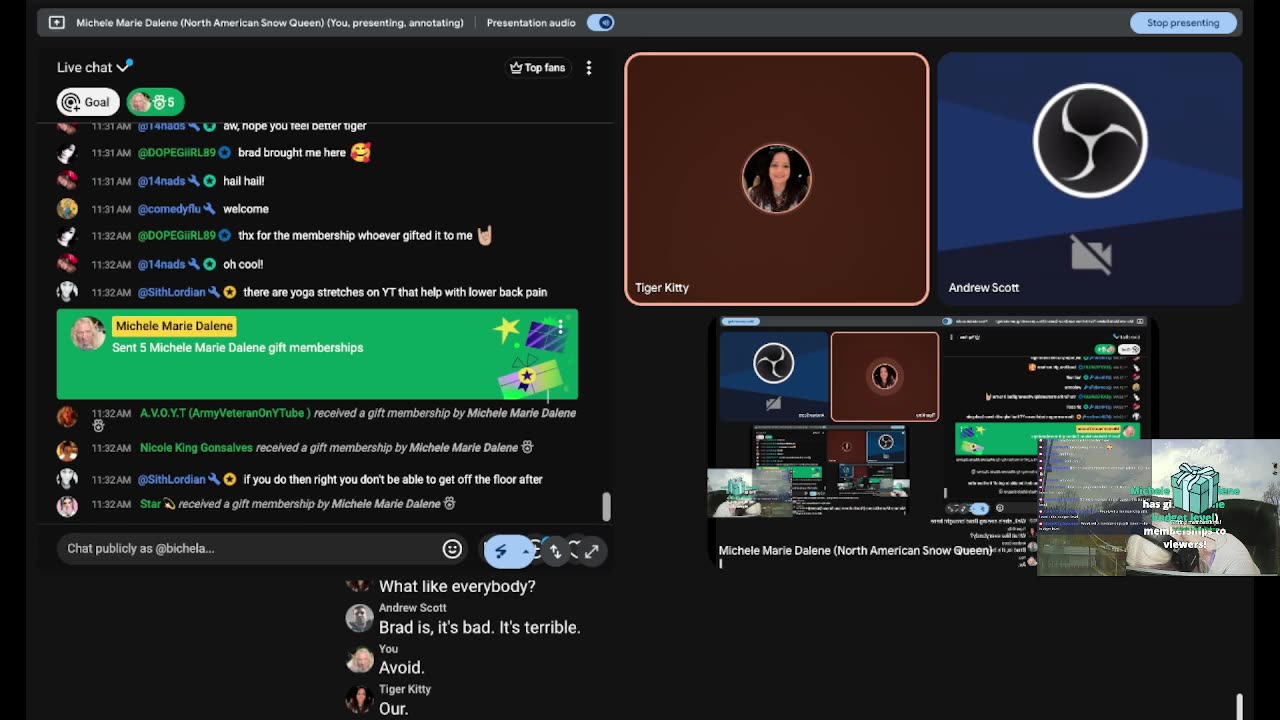Click member badge beside @14nads 'oh cool!' message

[209, 264]
